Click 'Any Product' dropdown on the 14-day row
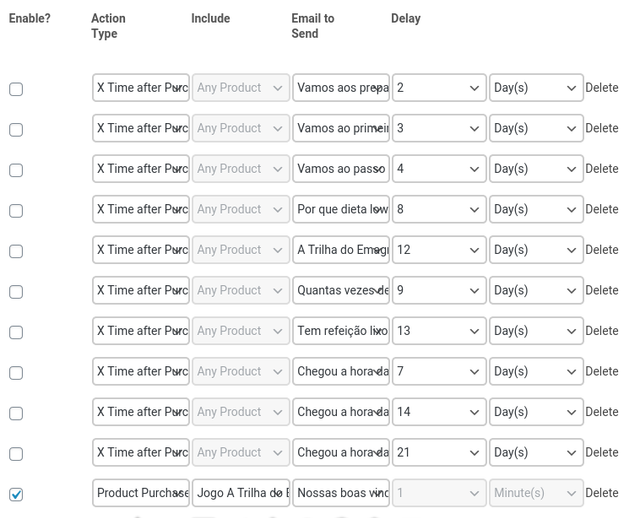This screenshot has width=640, height=518. pos(241,411)
